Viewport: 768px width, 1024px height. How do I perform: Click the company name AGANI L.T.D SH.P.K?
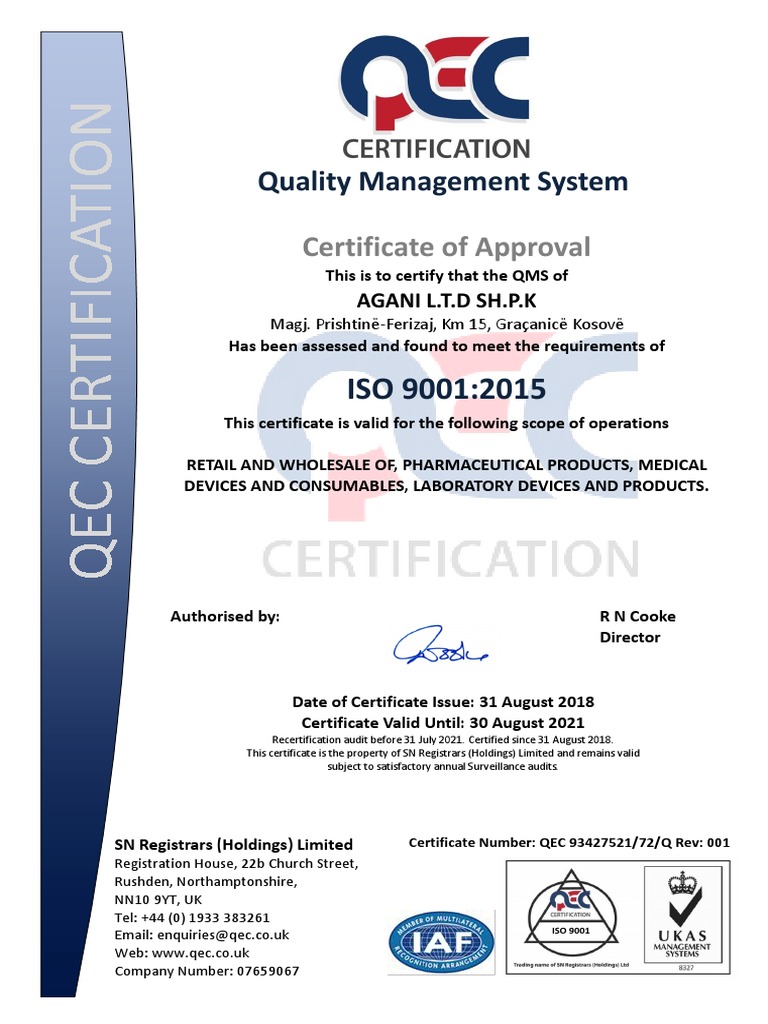tap(447, 300)
